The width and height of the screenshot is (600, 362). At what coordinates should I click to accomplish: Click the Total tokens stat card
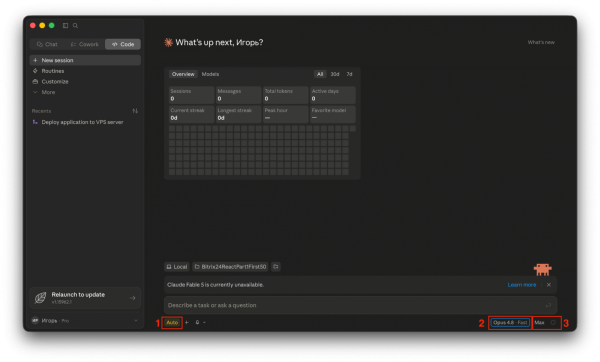coord(285,95)
